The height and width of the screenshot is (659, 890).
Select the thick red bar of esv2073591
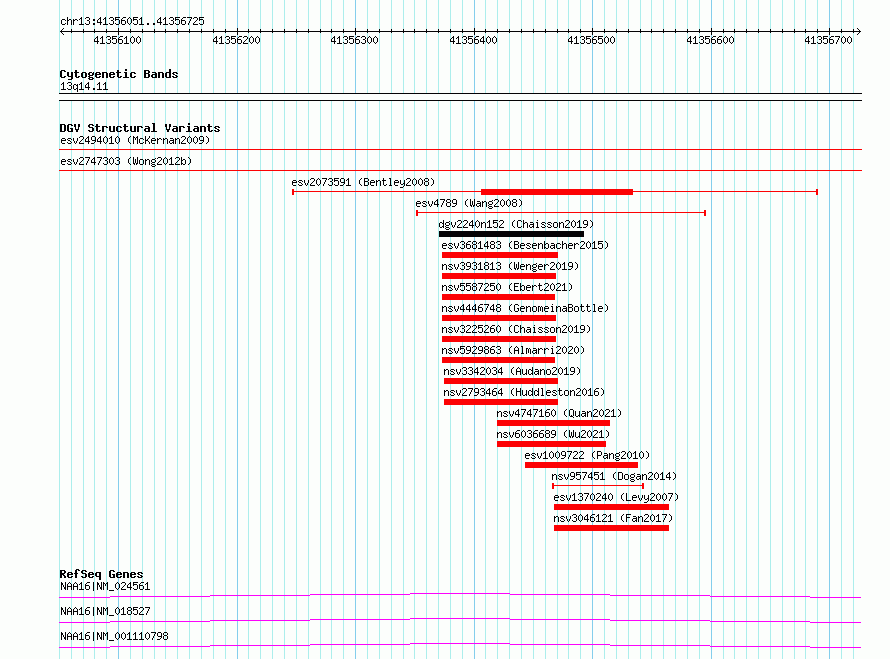(557, 192)
